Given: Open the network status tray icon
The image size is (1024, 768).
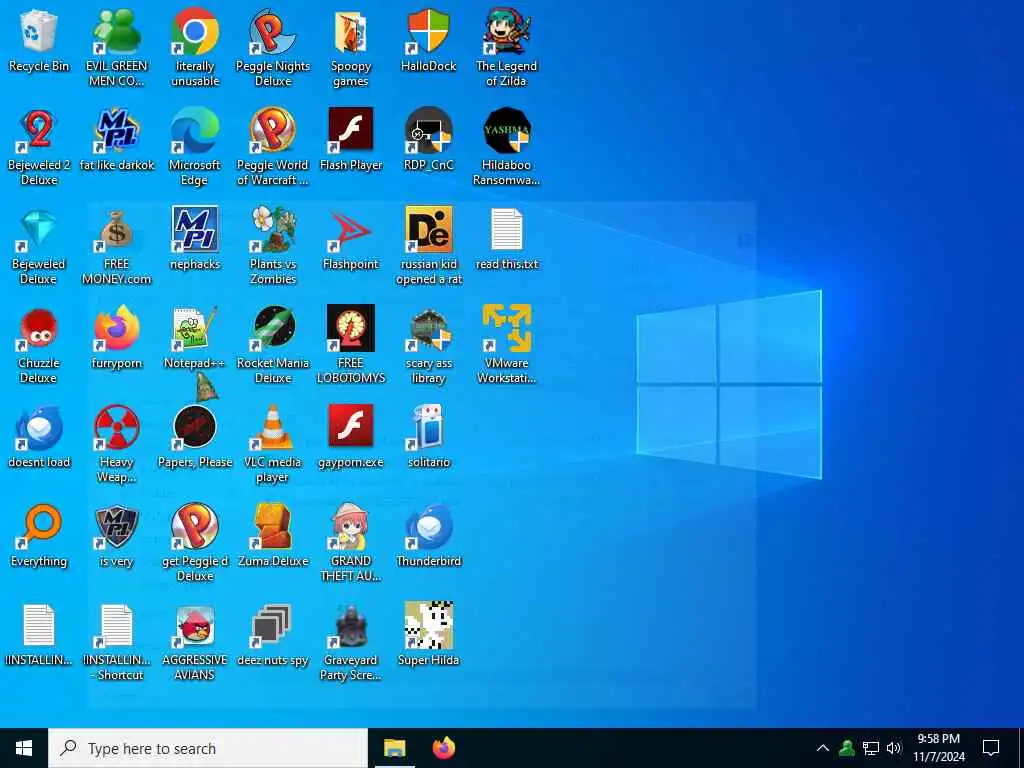Looking at the screenshot, I should [871, 748].
